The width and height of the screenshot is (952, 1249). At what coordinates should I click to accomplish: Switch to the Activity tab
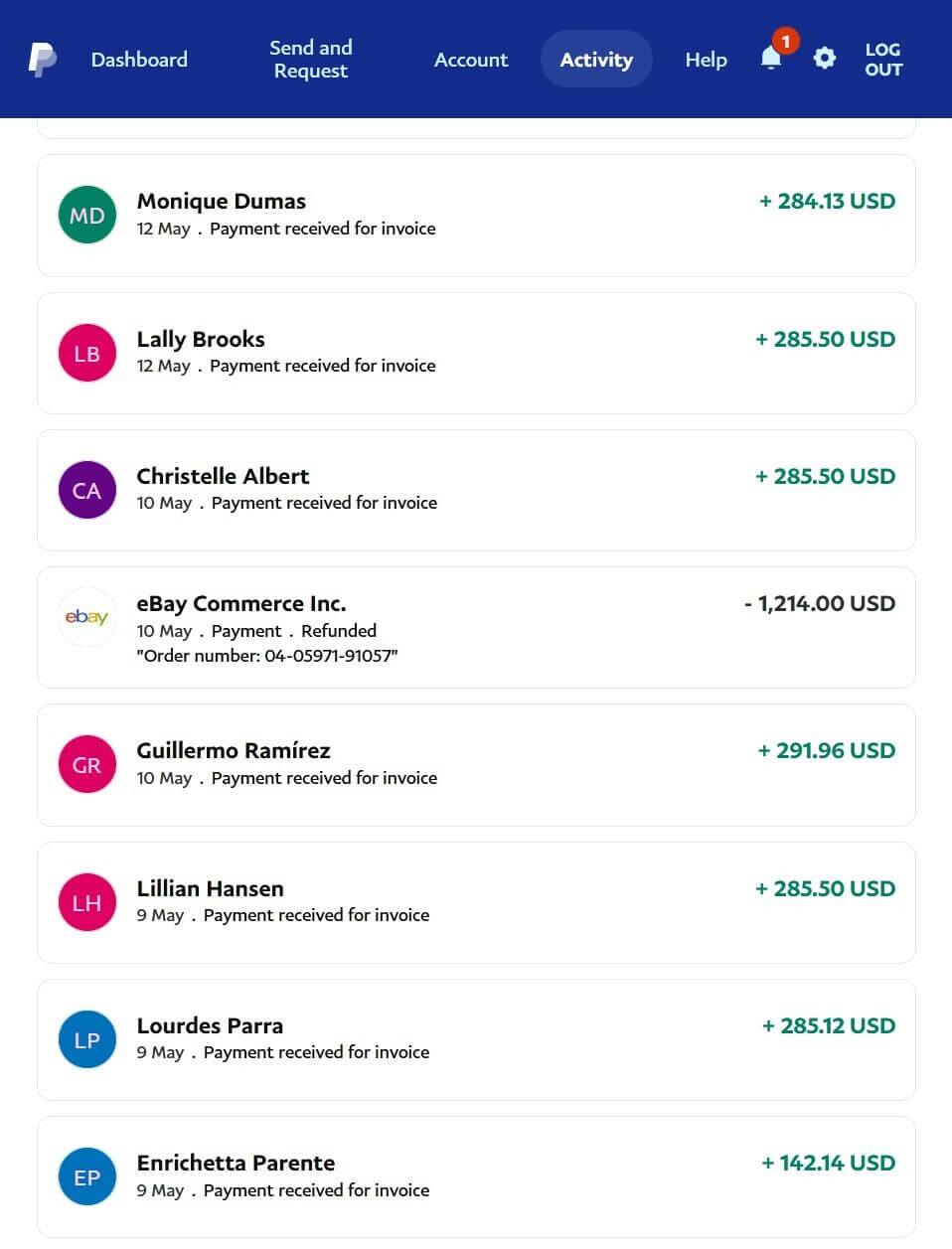[596, 60]
